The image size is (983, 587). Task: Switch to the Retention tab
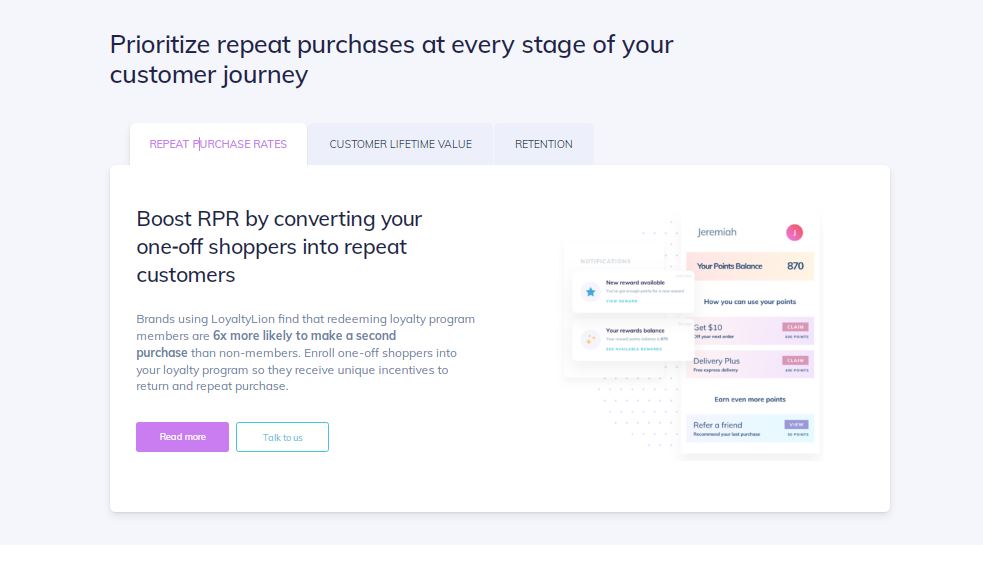coord(543,143)
